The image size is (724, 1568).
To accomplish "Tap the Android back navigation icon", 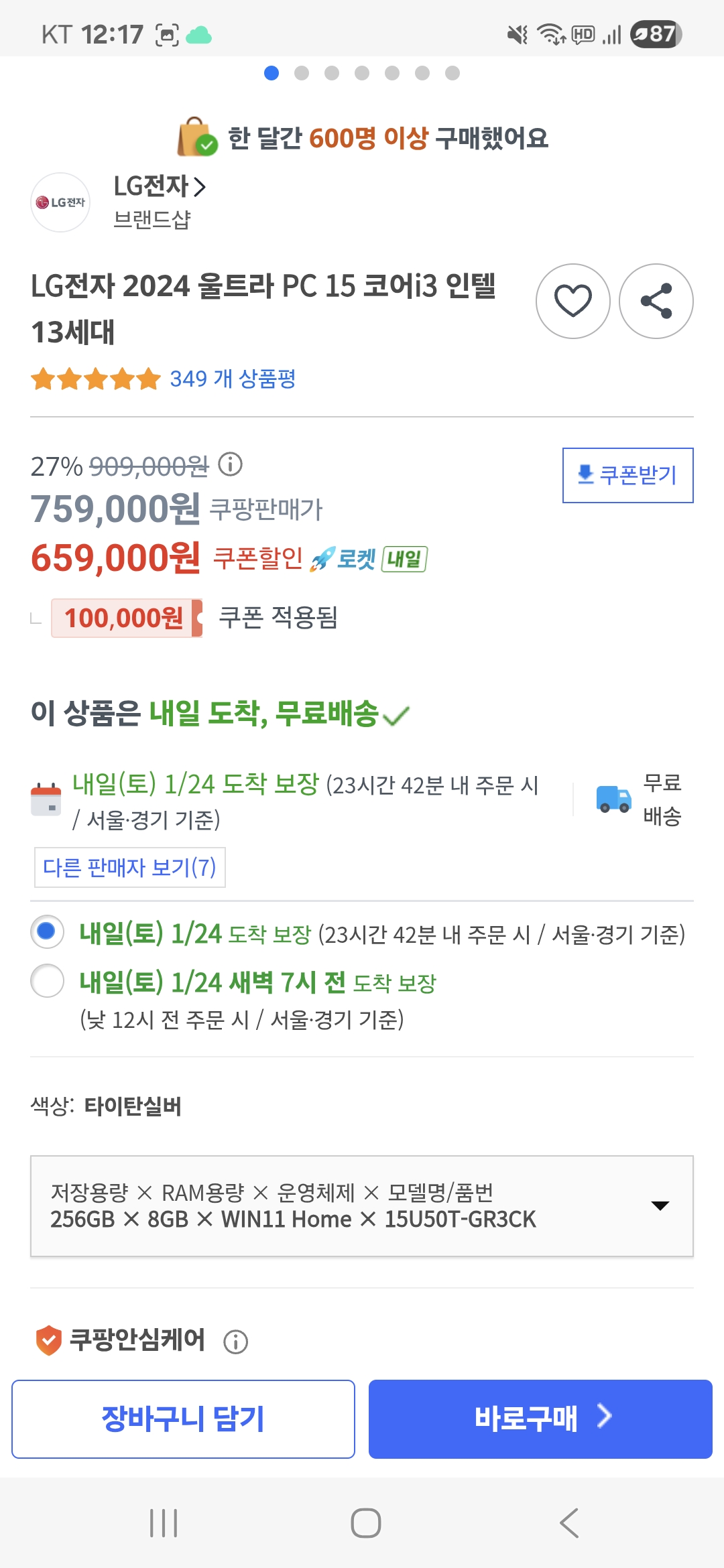I will pyautogui.click(x=568, y=1523).
